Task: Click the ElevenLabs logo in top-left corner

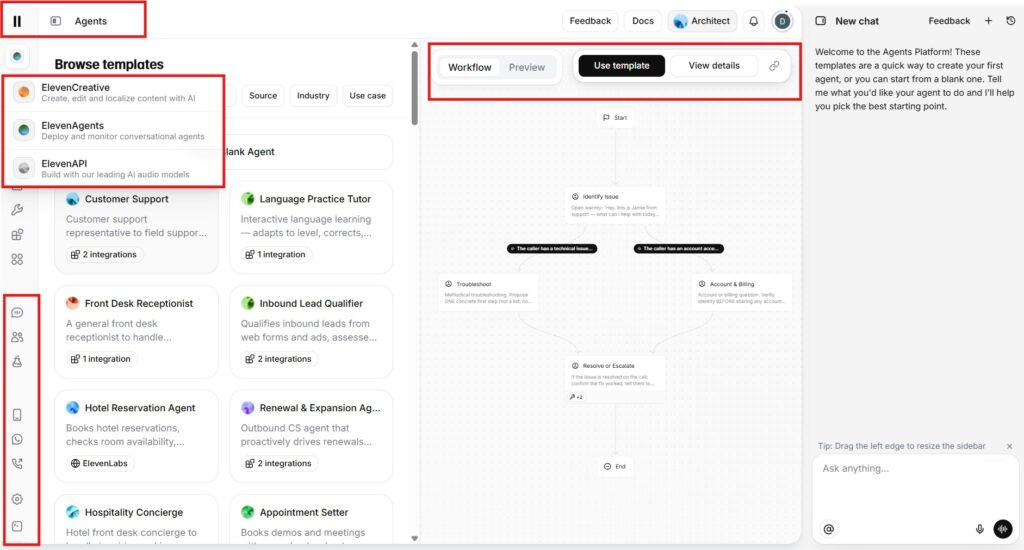Action: pos(17,21)
